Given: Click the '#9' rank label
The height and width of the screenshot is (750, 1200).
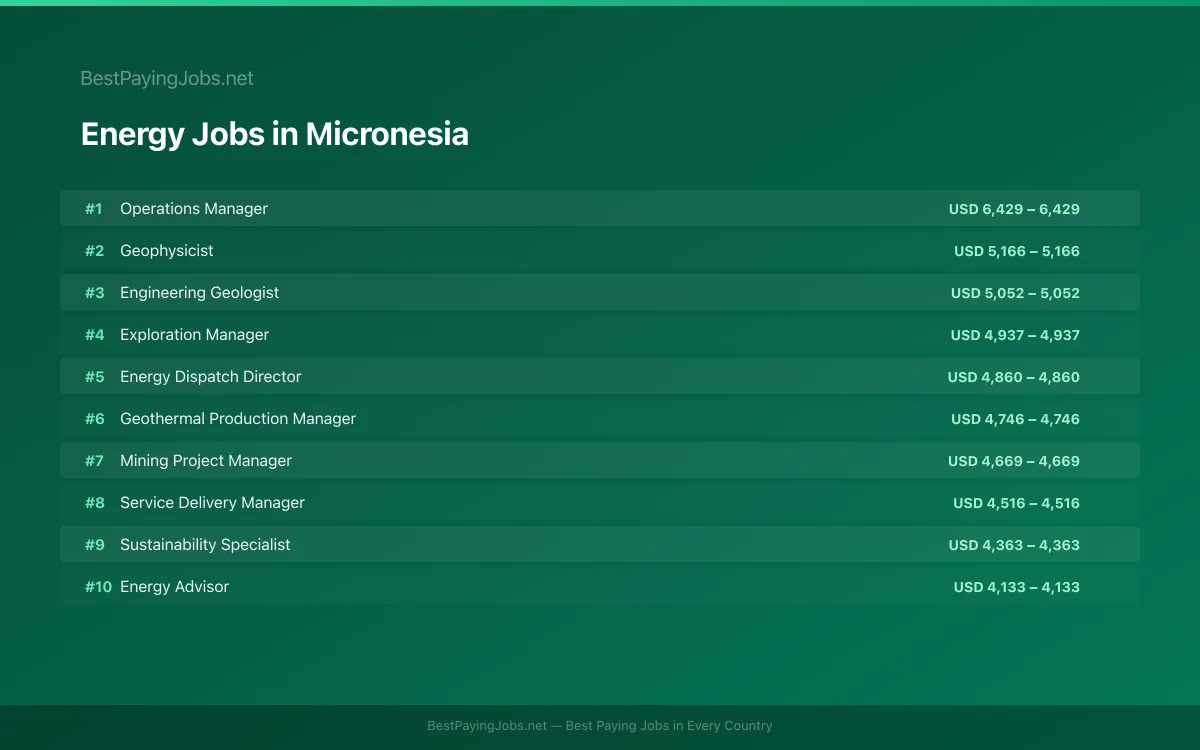Looking at the screenshot, I should (x=94, y=545).
